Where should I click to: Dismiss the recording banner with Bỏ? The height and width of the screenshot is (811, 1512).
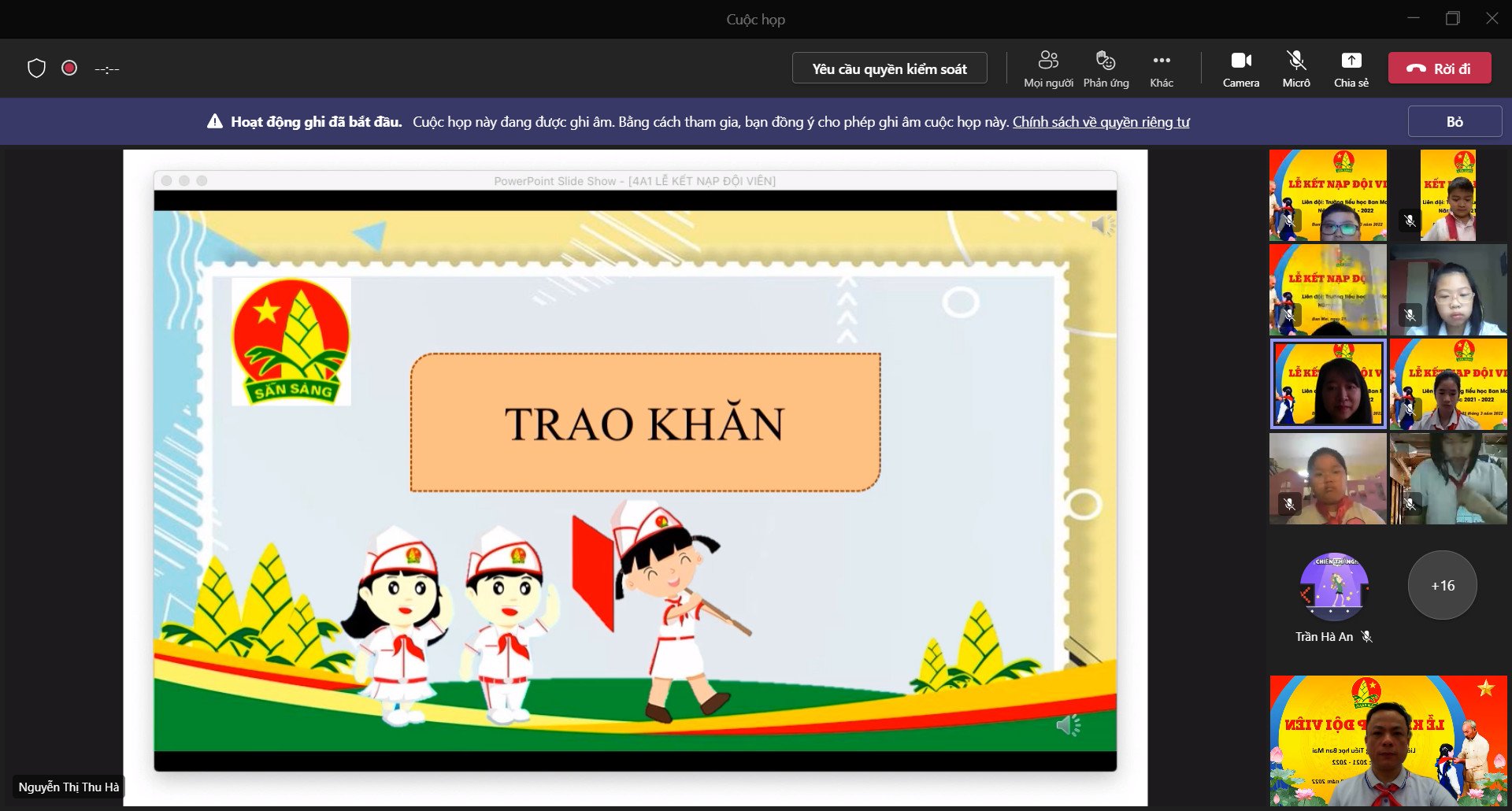(x=1454, y=122)
